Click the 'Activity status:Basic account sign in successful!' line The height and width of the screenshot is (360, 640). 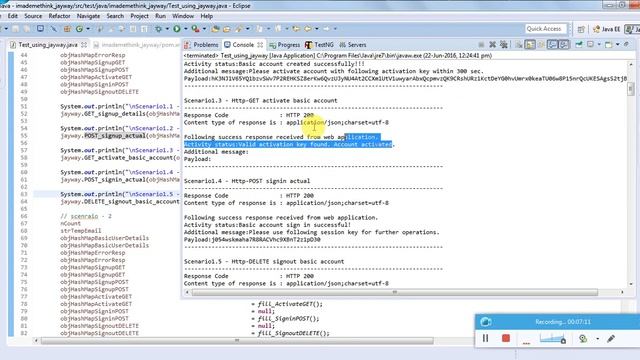point(267,225)
